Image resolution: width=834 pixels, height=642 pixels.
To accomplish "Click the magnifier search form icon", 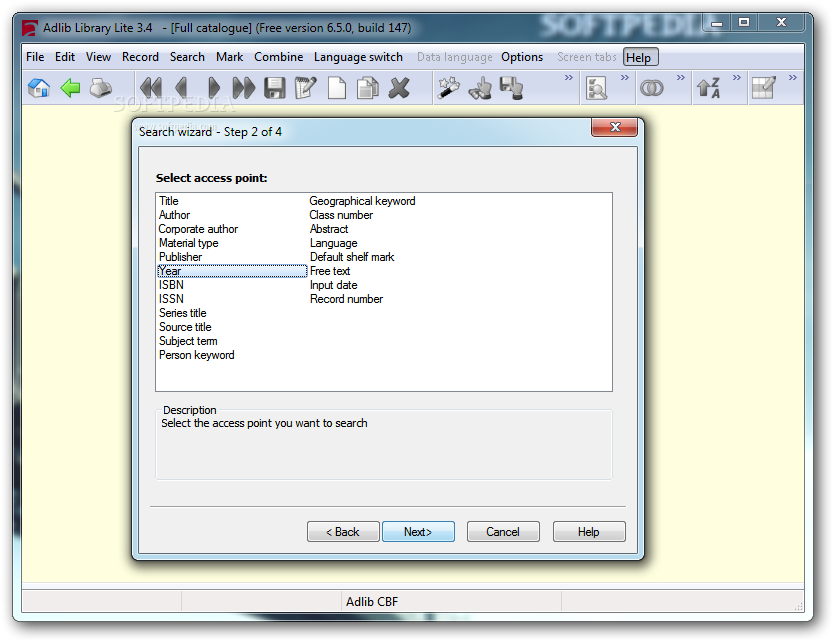I will (596, 88).
